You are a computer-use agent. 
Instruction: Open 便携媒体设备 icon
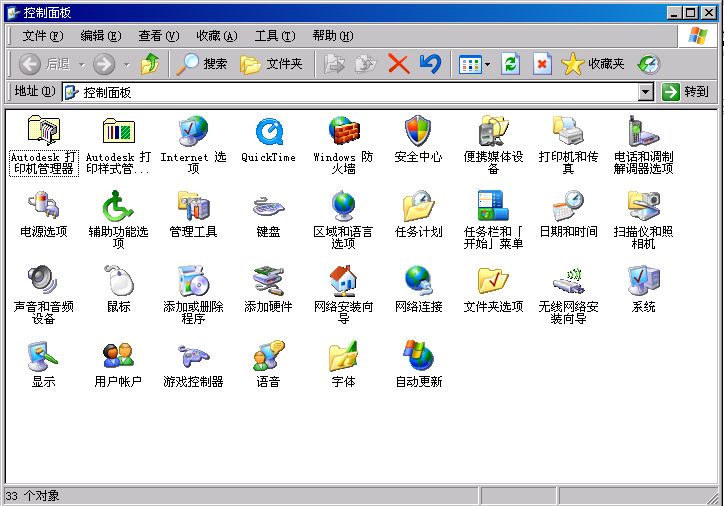click(x=493, y=130)
